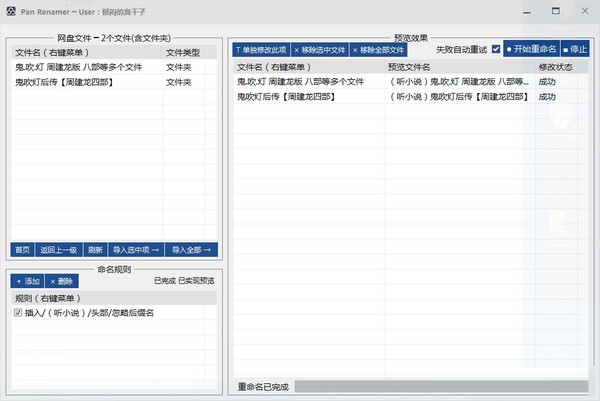This screenshot has width=600, height=401.
Task: Click 预览文件名 column header
Action: tap(409, 67)
